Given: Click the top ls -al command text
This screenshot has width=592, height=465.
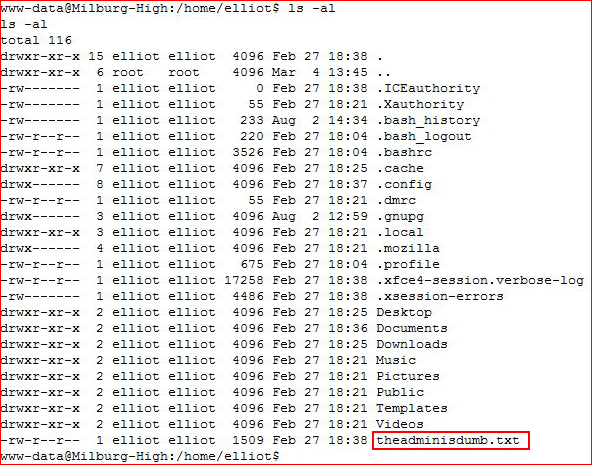Looking at the screenshot, I should tap(312, 8).
